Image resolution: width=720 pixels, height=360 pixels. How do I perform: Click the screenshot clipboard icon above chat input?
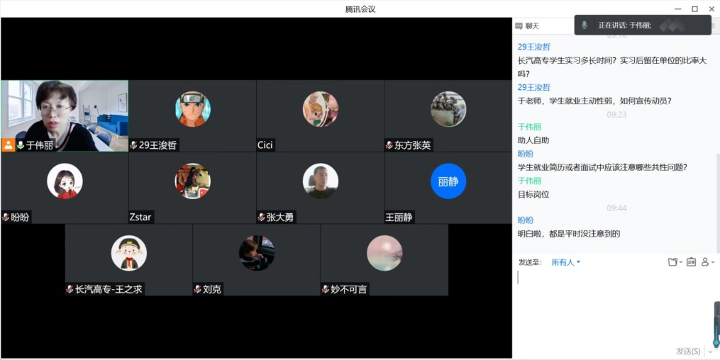pos(691,262)
